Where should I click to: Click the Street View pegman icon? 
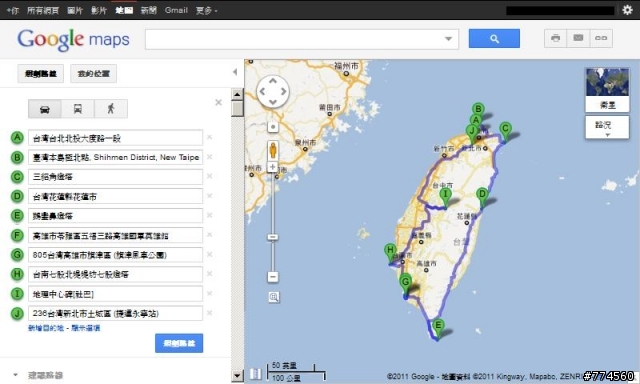273,151
